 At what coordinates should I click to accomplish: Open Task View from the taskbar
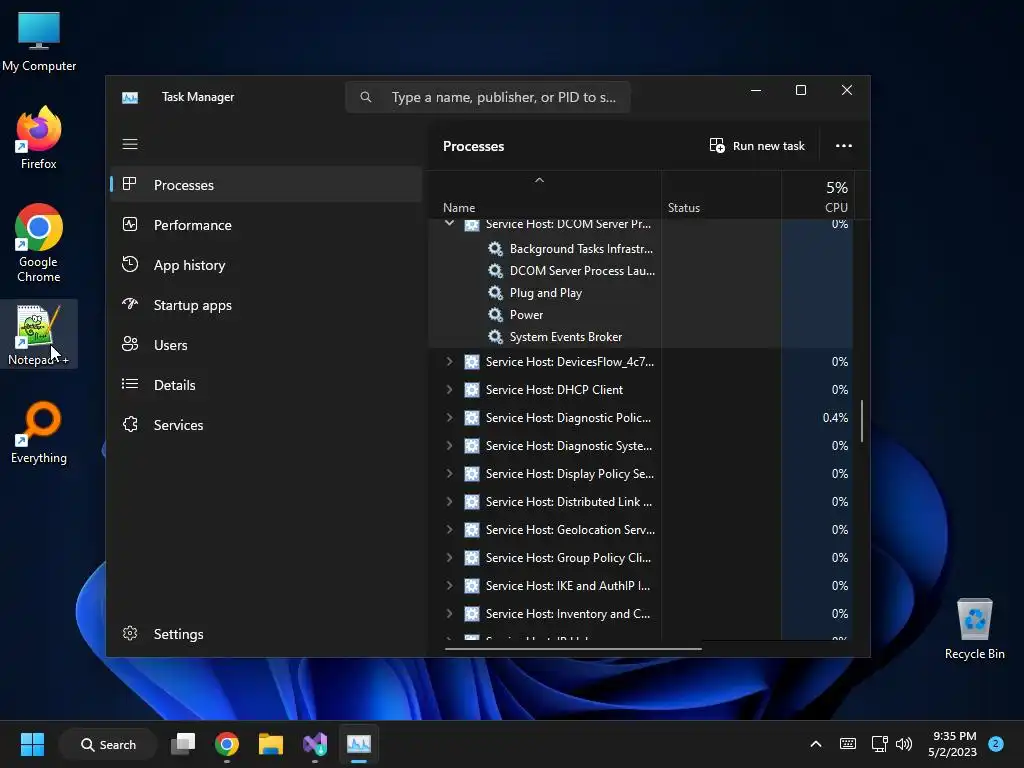(x=183, y=744)
